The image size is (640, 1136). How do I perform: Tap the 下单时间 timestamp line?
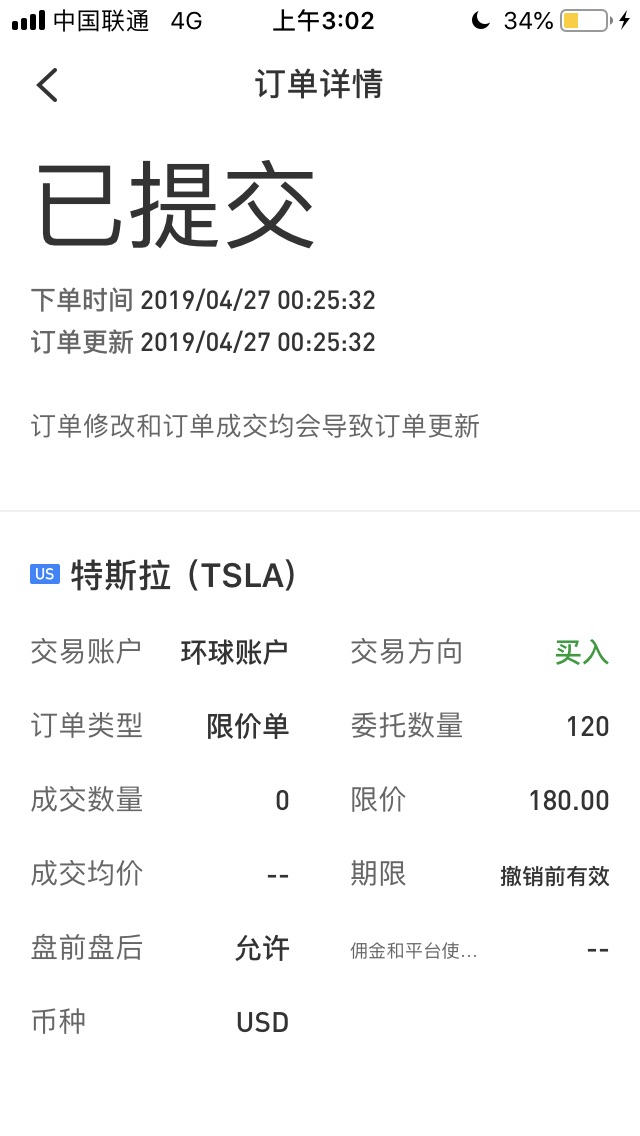tap(203, 299)
